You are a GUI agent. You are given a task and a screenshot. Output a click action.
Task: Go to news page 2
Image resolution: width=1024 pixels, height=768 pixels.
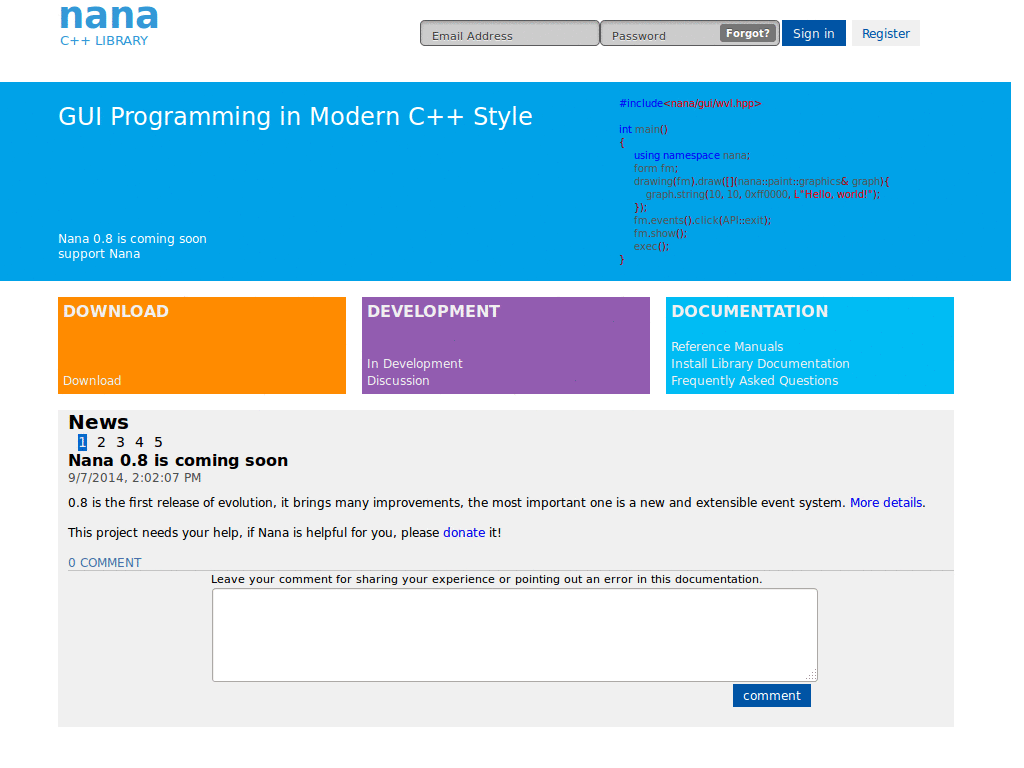[101, 442]
